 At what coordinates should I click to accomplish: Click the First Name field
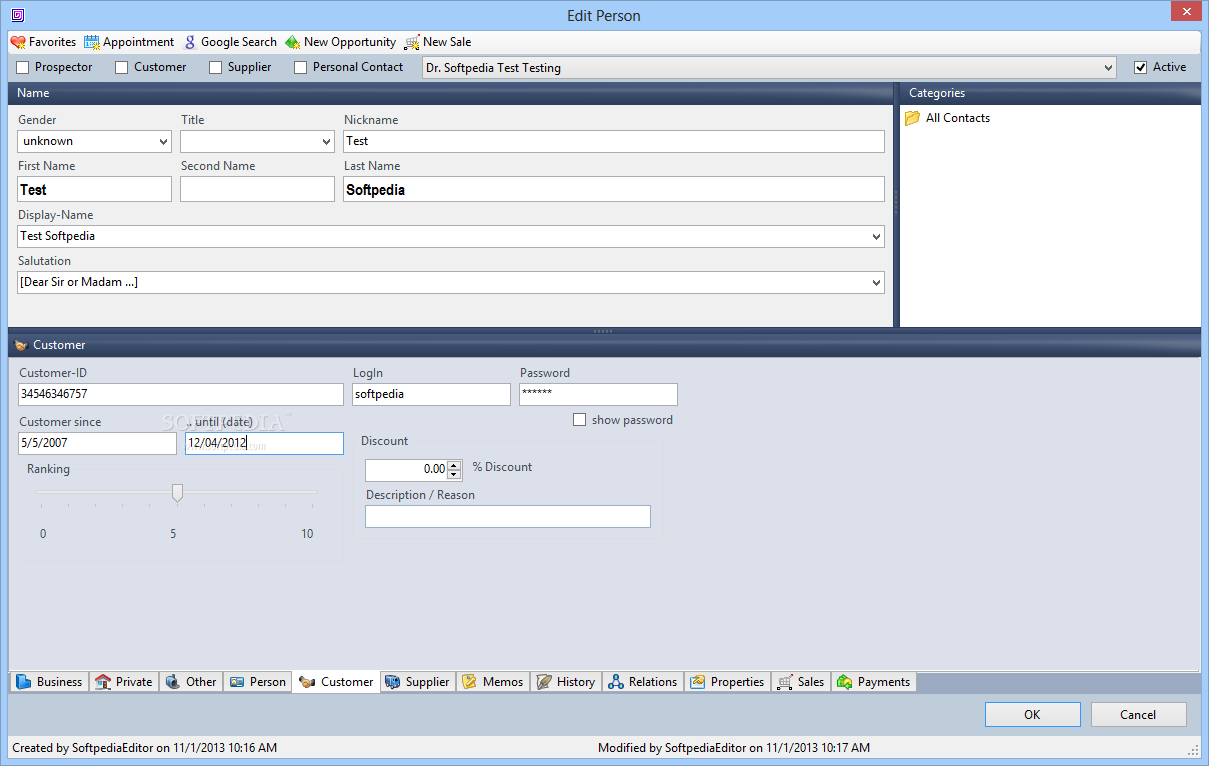tap(95, 189)
